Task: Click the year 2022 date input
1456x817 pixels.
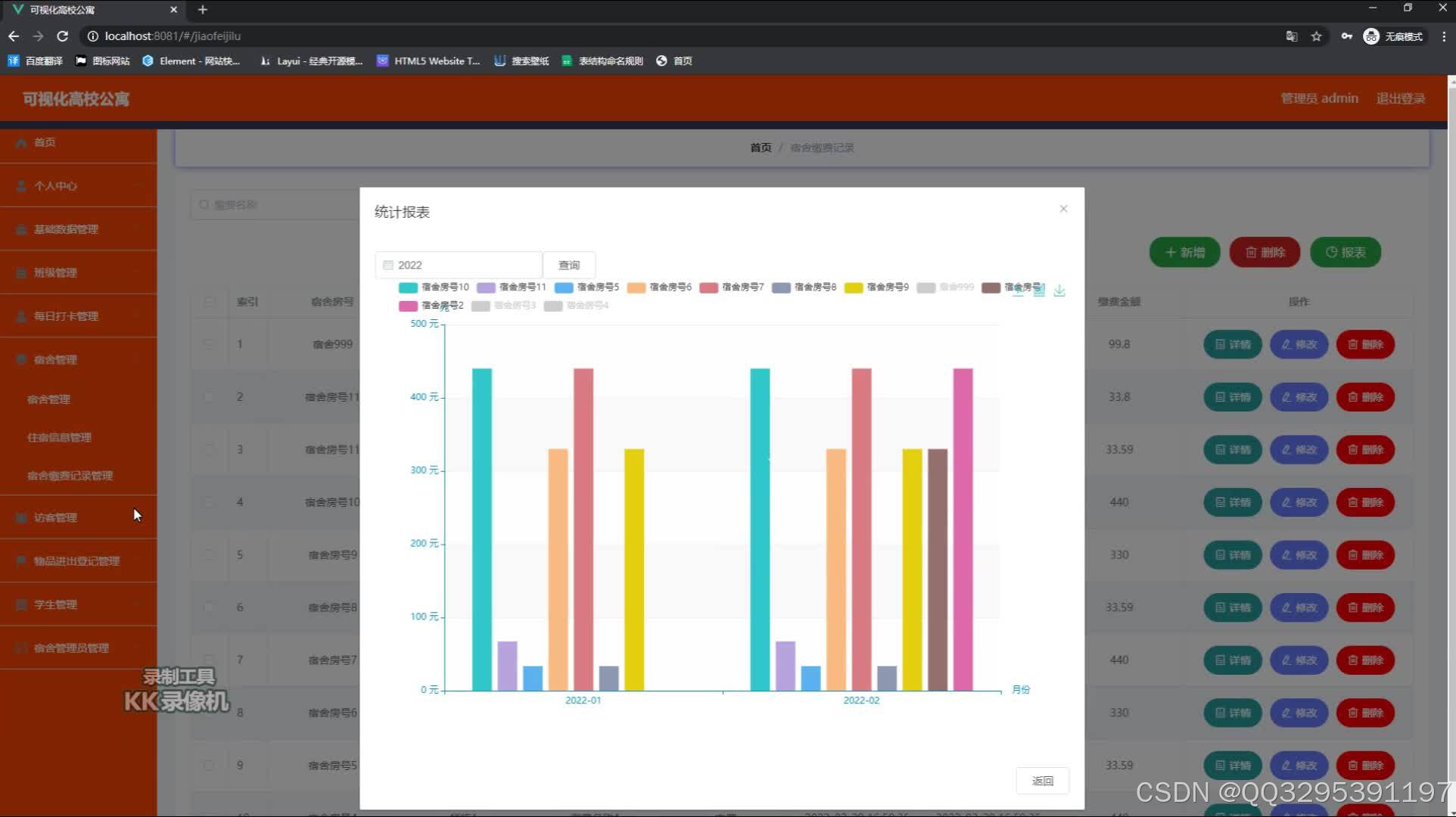Action: (459, 266)
